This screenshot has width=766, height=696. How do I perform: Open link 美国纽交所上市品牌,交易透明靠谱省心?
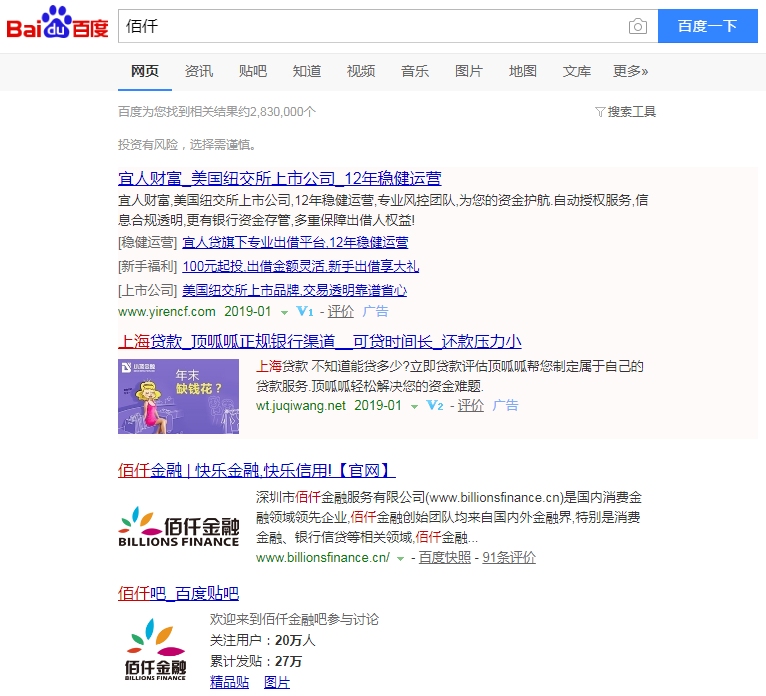295,290
